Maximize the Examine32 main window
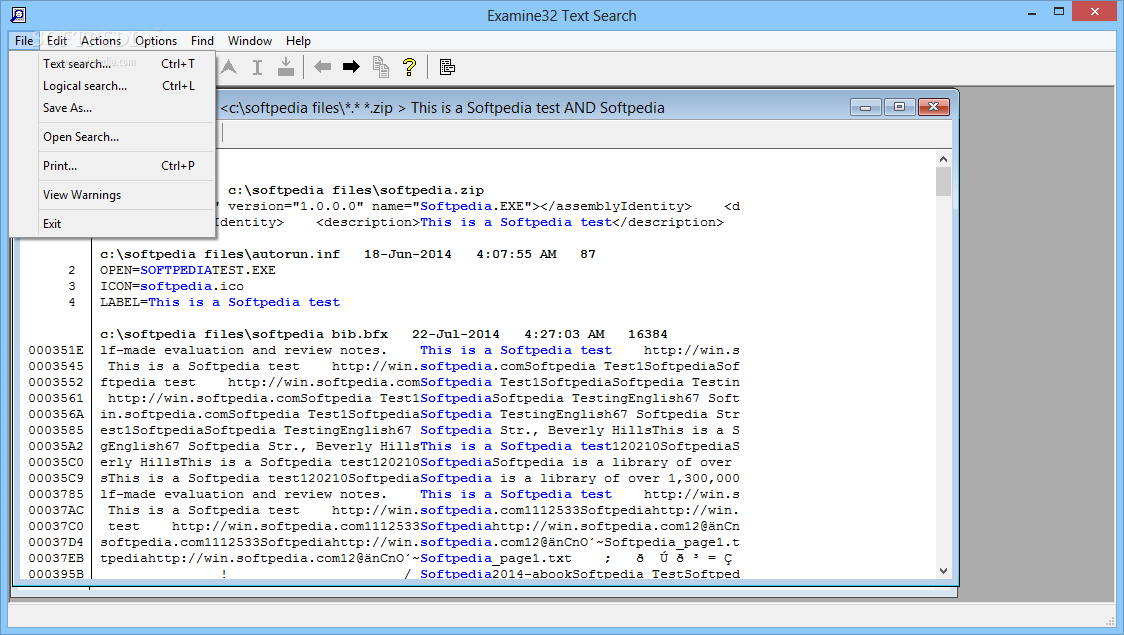This screenshot has width=1124, height=635. (1059, 11)
